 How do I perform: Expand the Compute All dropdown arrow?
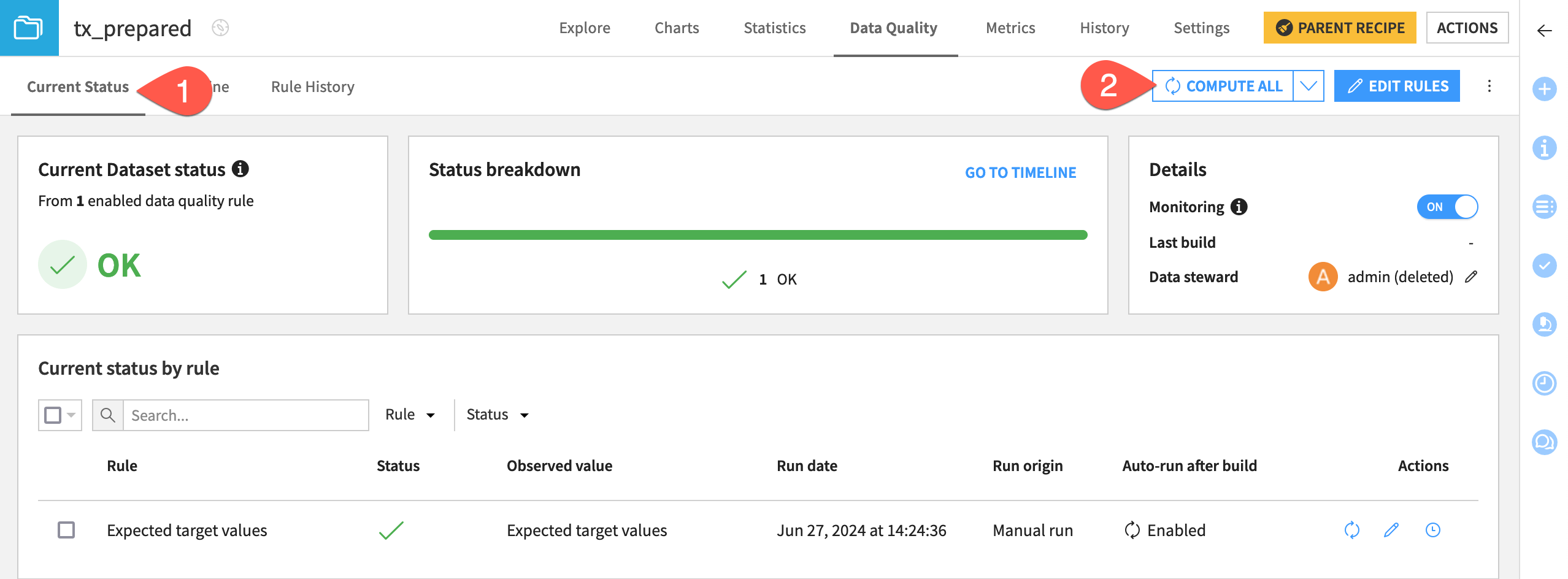tap(1309, 86)
